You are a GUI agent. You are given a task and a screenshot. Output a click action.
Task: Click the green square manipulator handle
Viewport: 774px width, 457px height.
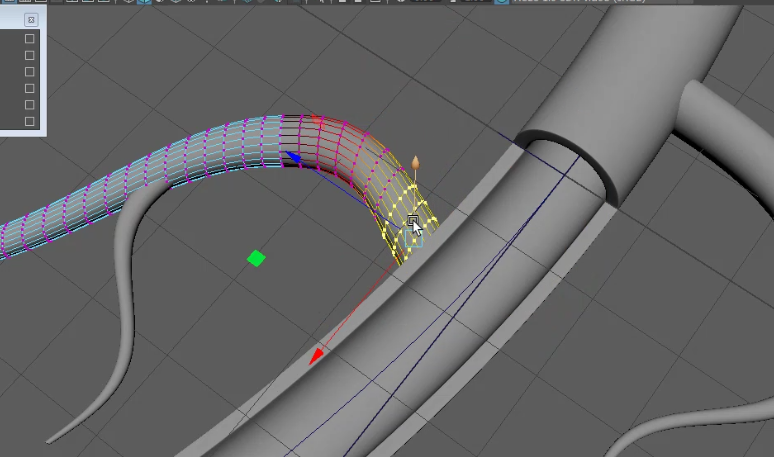[256, 258]
